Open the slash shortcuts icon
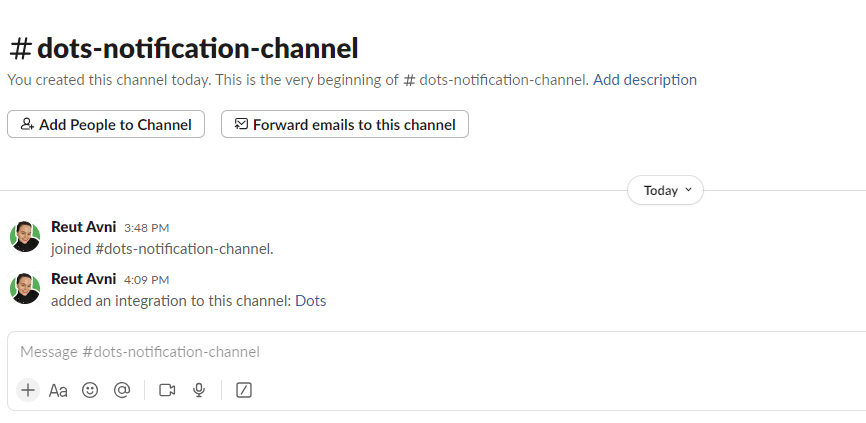This screenshot has height=423, width=866. 244,390
